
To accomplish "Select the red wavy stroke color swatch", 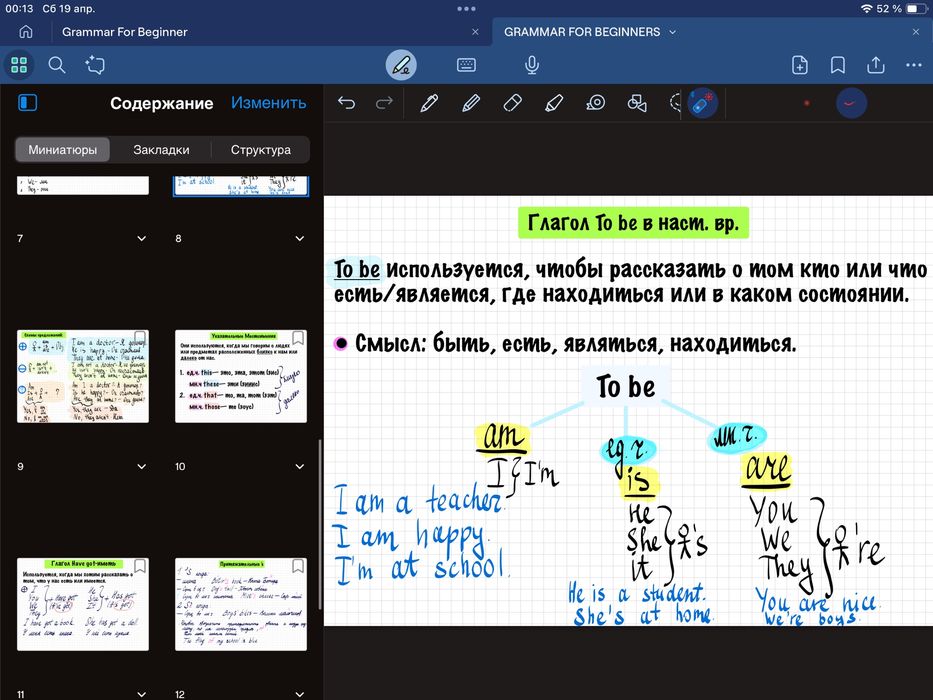I will 851,103.
